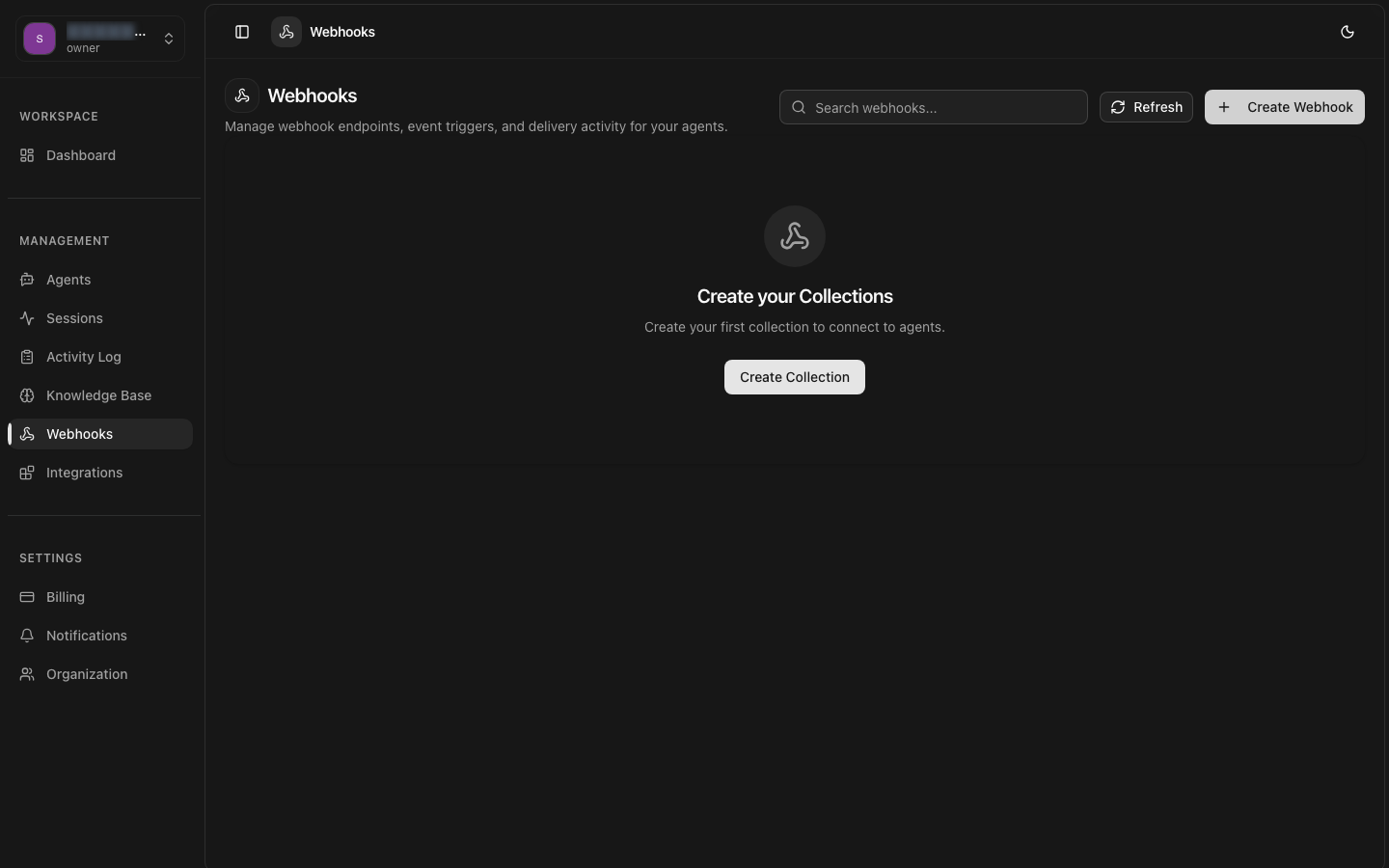Screen dimensions: 1389x868
Task: Switch theme with the moon icon
Action: click(x=1348, y=32)
